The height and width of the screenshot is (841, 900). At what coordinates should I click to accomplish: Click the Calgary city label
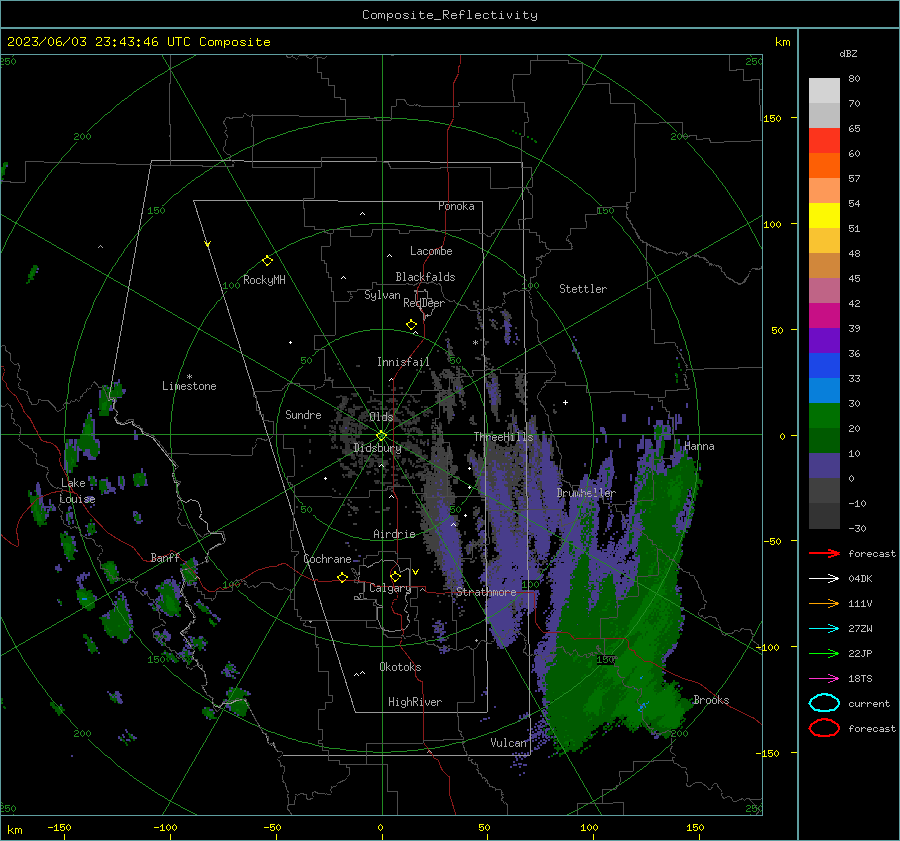coord(390,588)
